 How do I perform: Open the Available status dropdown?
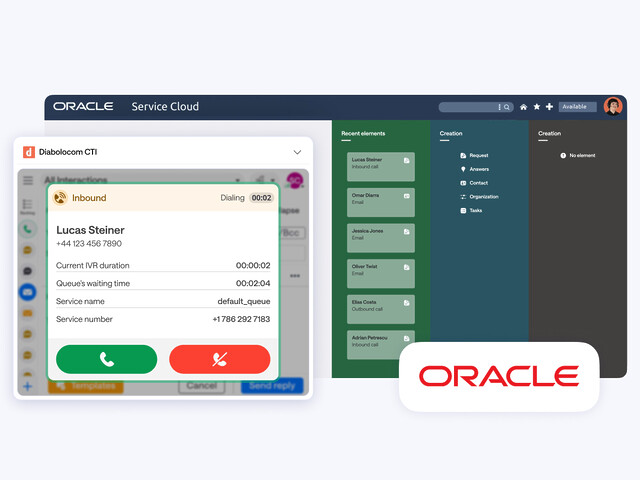click(576, 107)
